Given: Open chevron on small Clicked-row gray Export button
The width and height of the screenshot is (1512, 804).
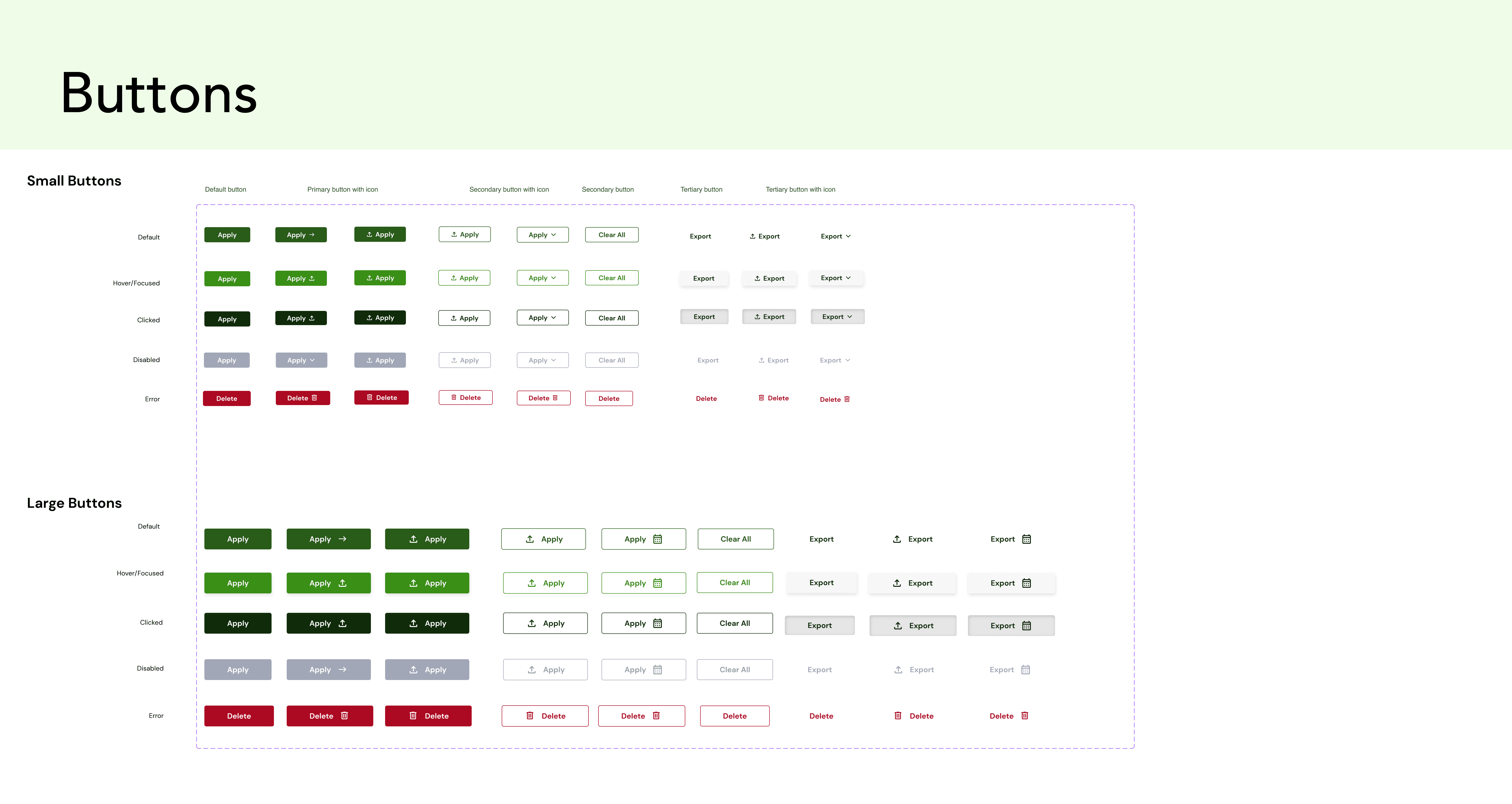Looking at the screenshot, I should point(849,317).
